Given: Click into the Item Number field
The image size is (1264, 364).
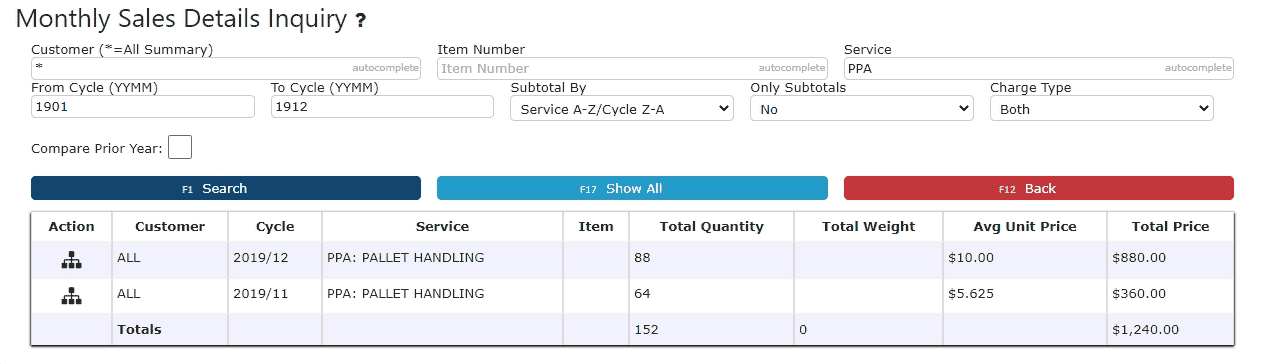Looking at the screenshot, I should 632,68.
